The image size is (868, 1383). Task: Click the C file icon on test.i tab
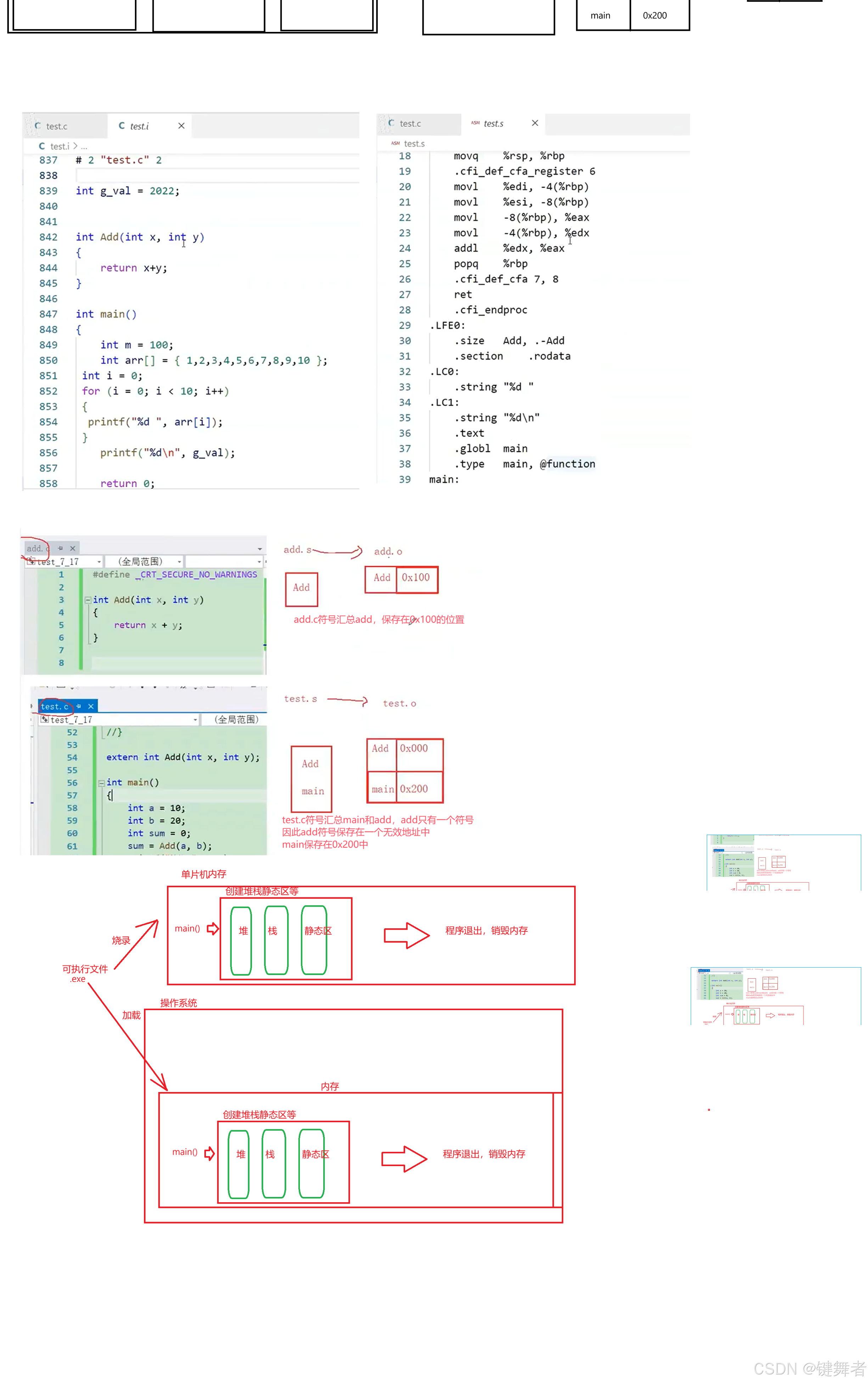click(122, 126)
